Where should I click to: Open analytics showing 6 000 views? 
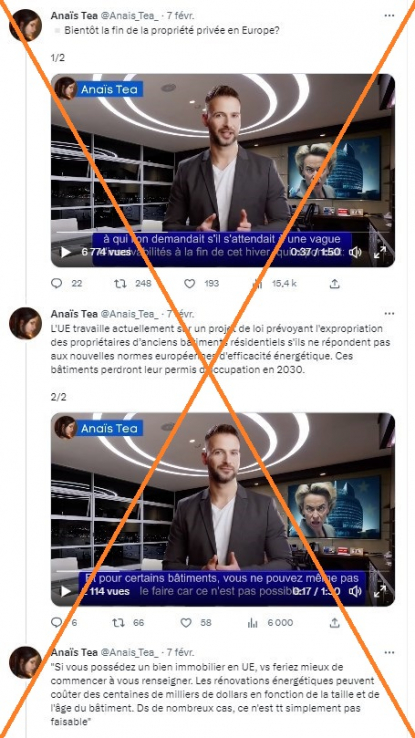tap(253, 623)
